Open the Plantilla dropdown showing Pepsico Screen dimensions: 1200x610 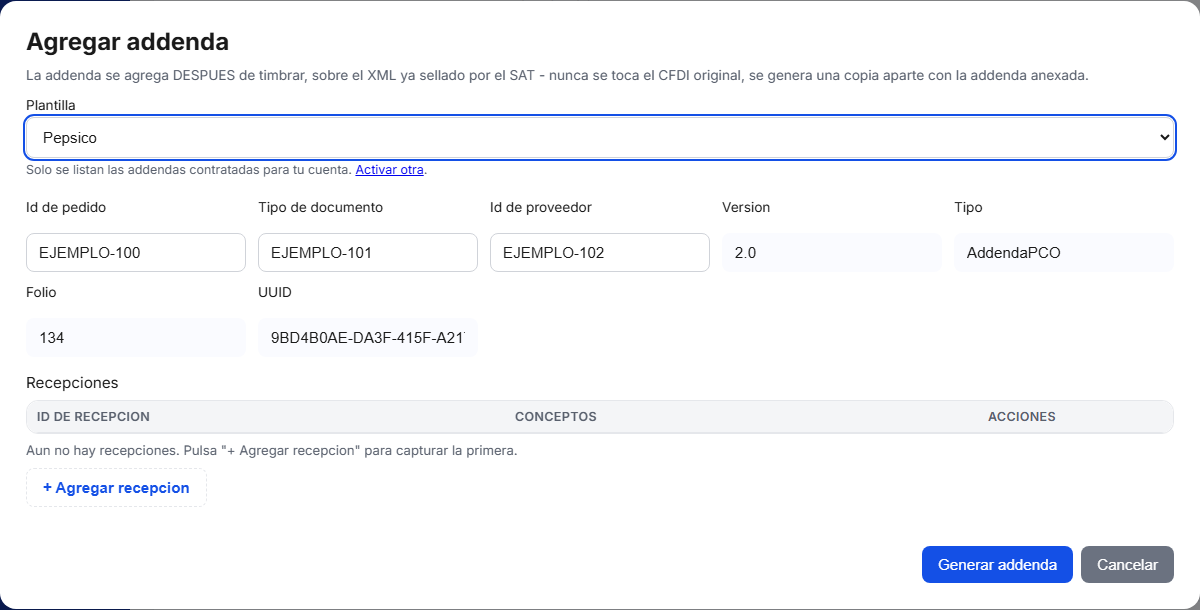[x=600, y=138]
